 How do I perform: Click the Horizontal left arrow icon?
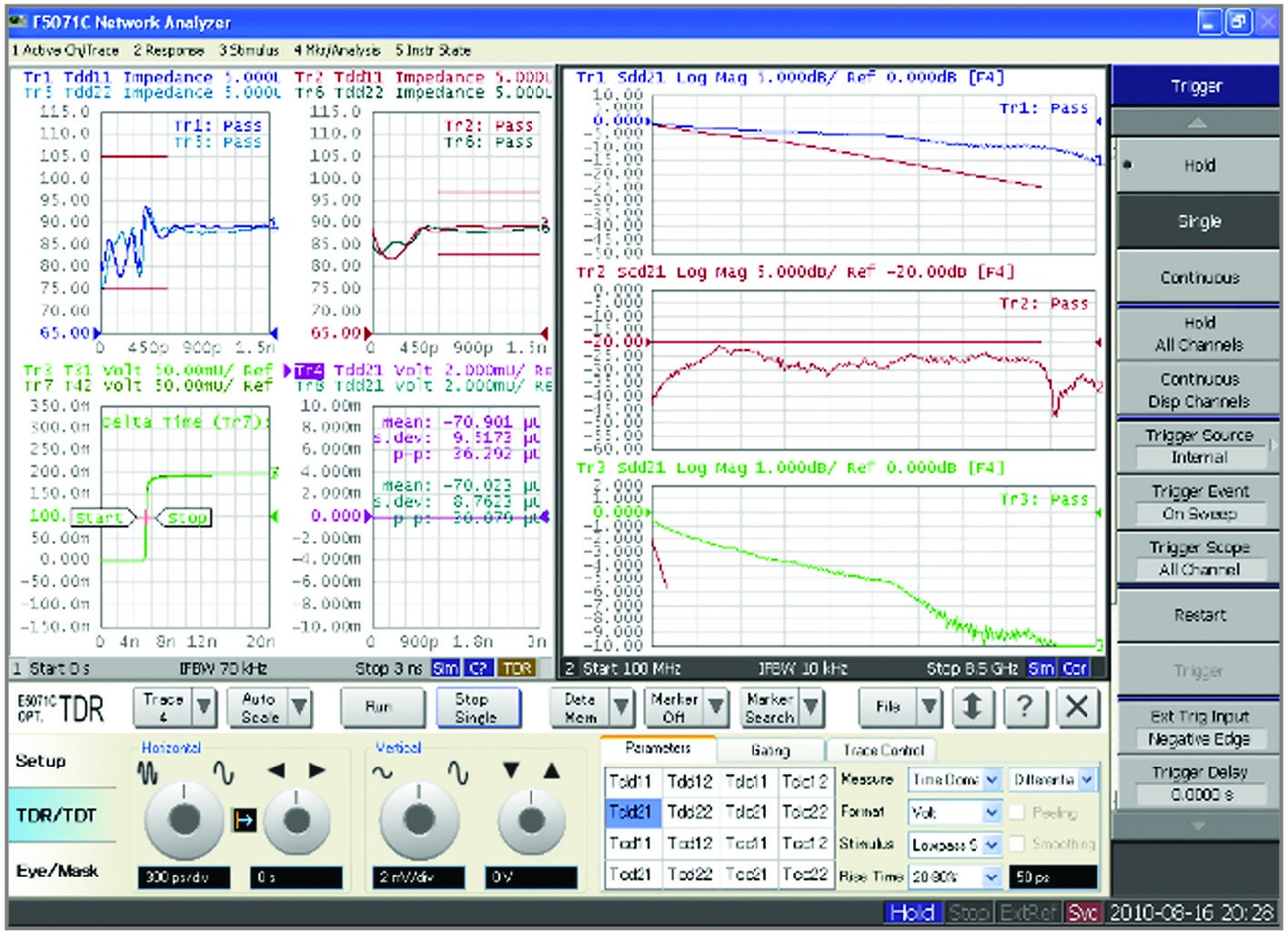(x=277, y=771)
